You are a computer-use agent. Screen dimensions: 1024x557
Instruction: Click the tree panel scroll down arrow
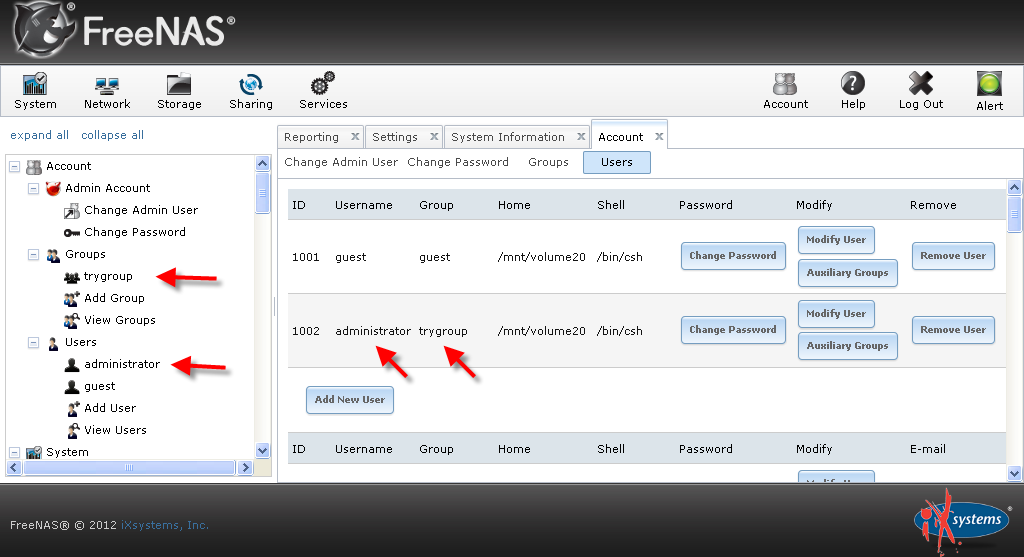coord(263,451)
